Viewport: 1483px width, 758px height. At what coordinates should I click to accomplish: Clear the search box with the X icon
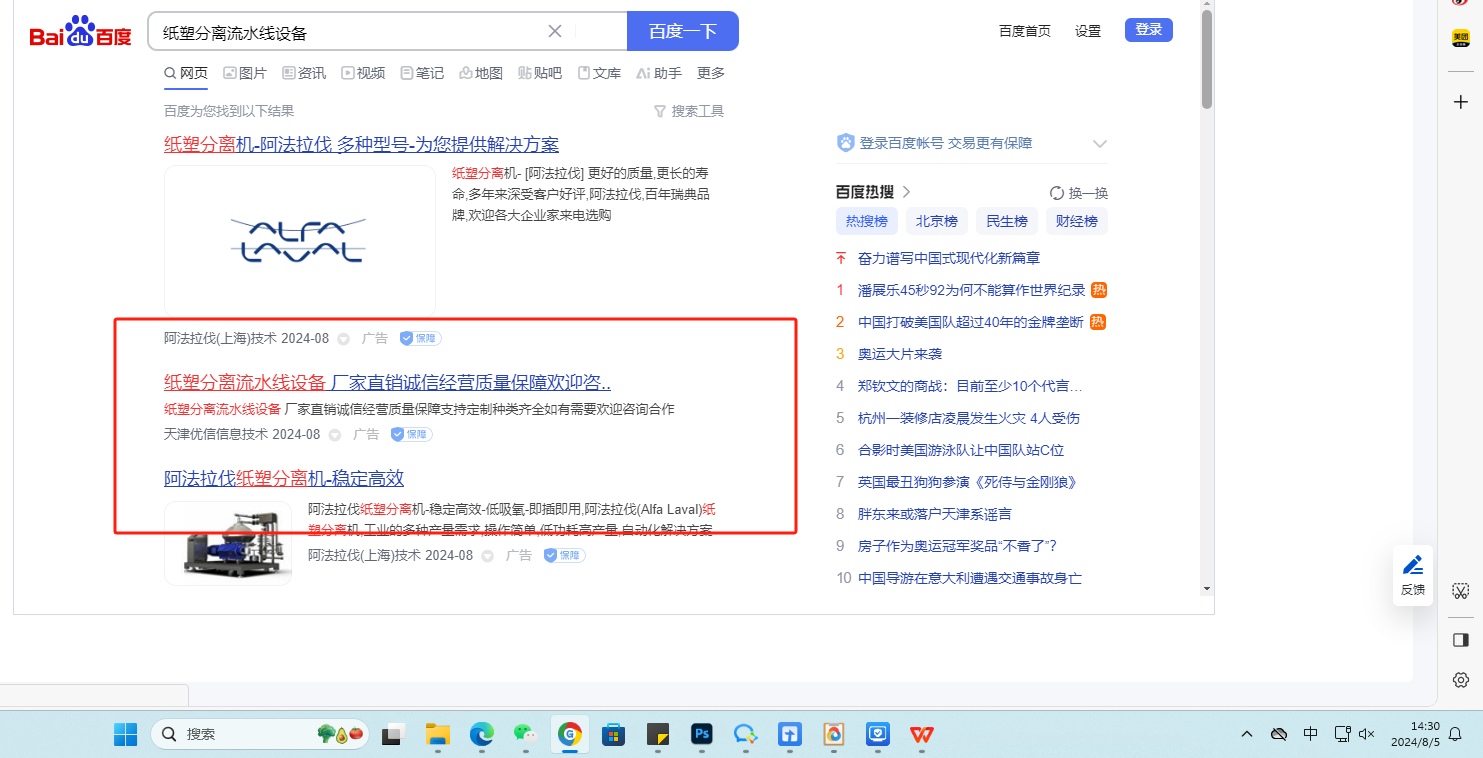pyautogui.click(x=555, y=31)
